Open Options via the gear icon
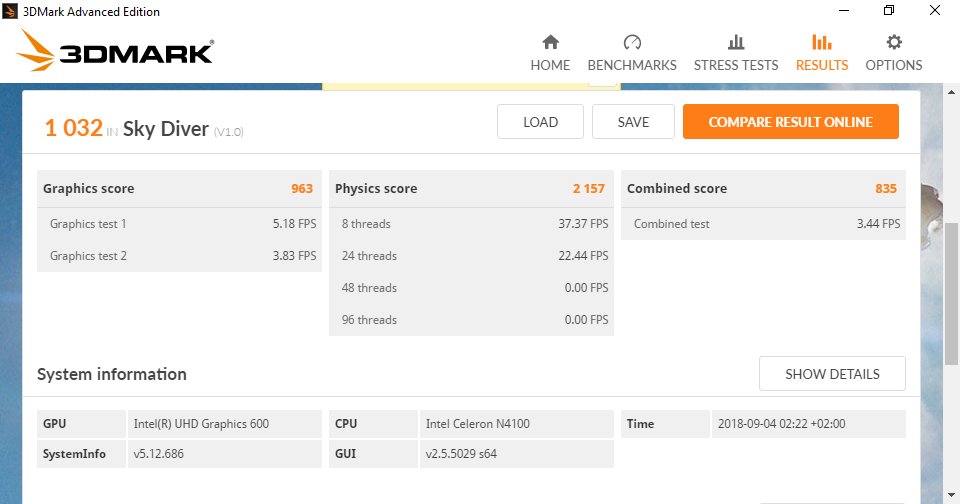This screenshot has width=960, height=504. [x=894, y=42]
